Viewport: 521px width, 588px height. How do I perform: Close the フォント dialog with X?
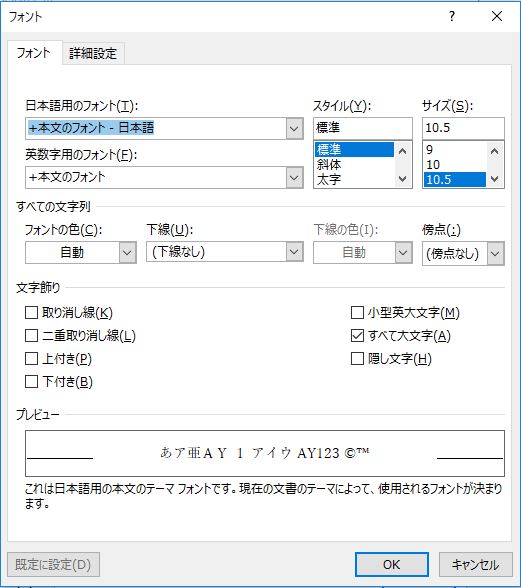click(x=497, y=16)
